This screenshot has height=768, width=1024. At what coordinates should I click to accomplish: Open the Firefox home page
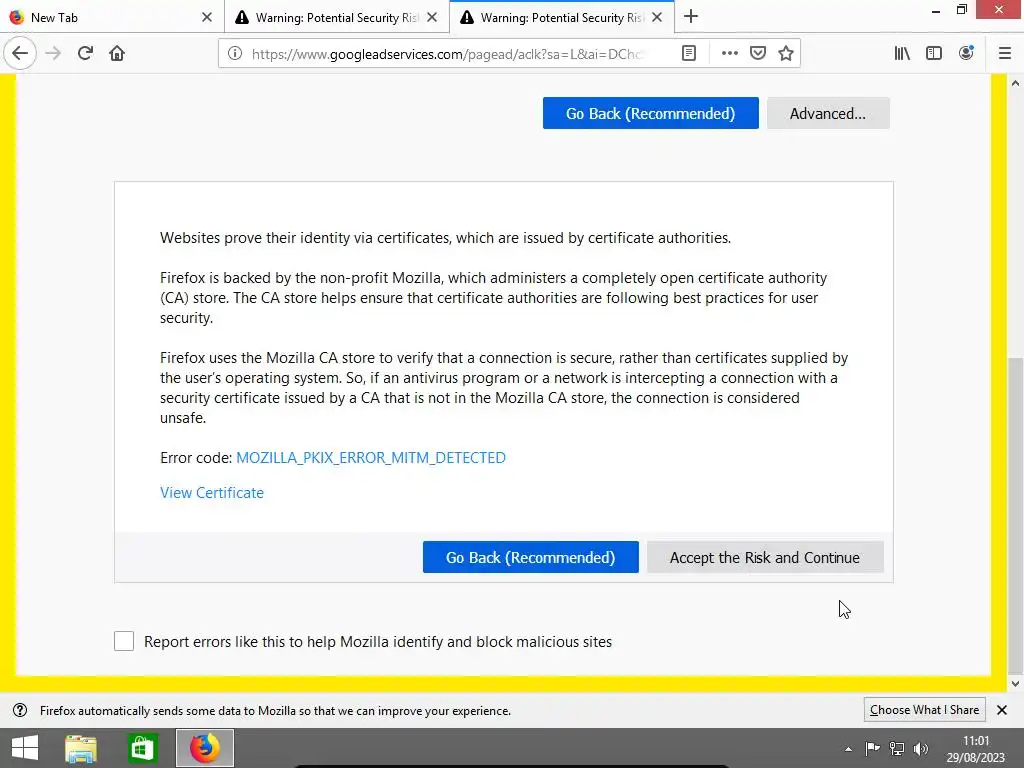pyautogui.click(x=117, y=54)
